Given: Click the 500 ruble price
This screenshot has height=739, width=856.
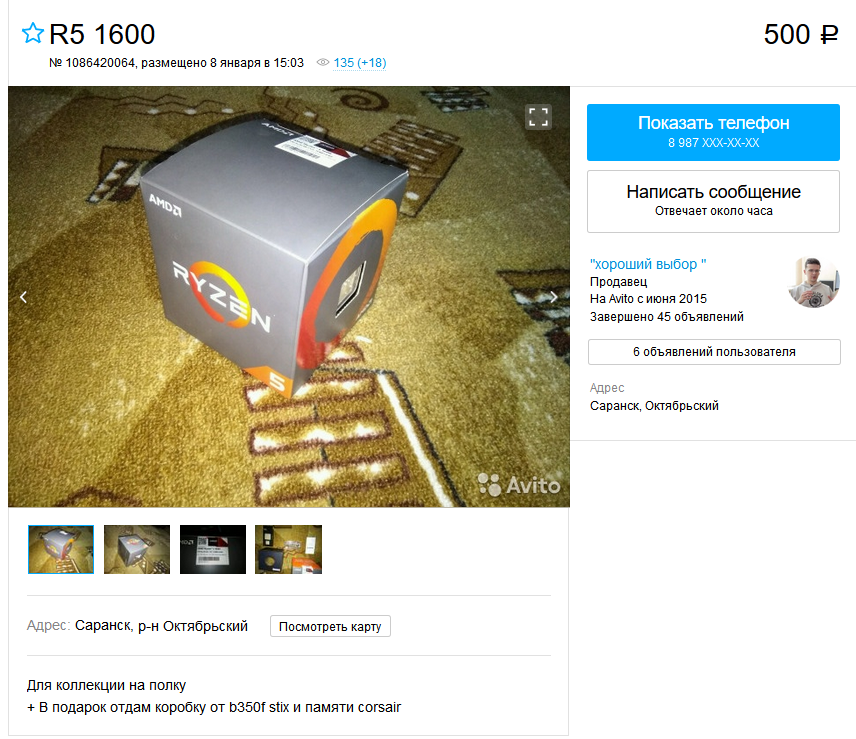Looking at the screenshot, I should point(801,34).
